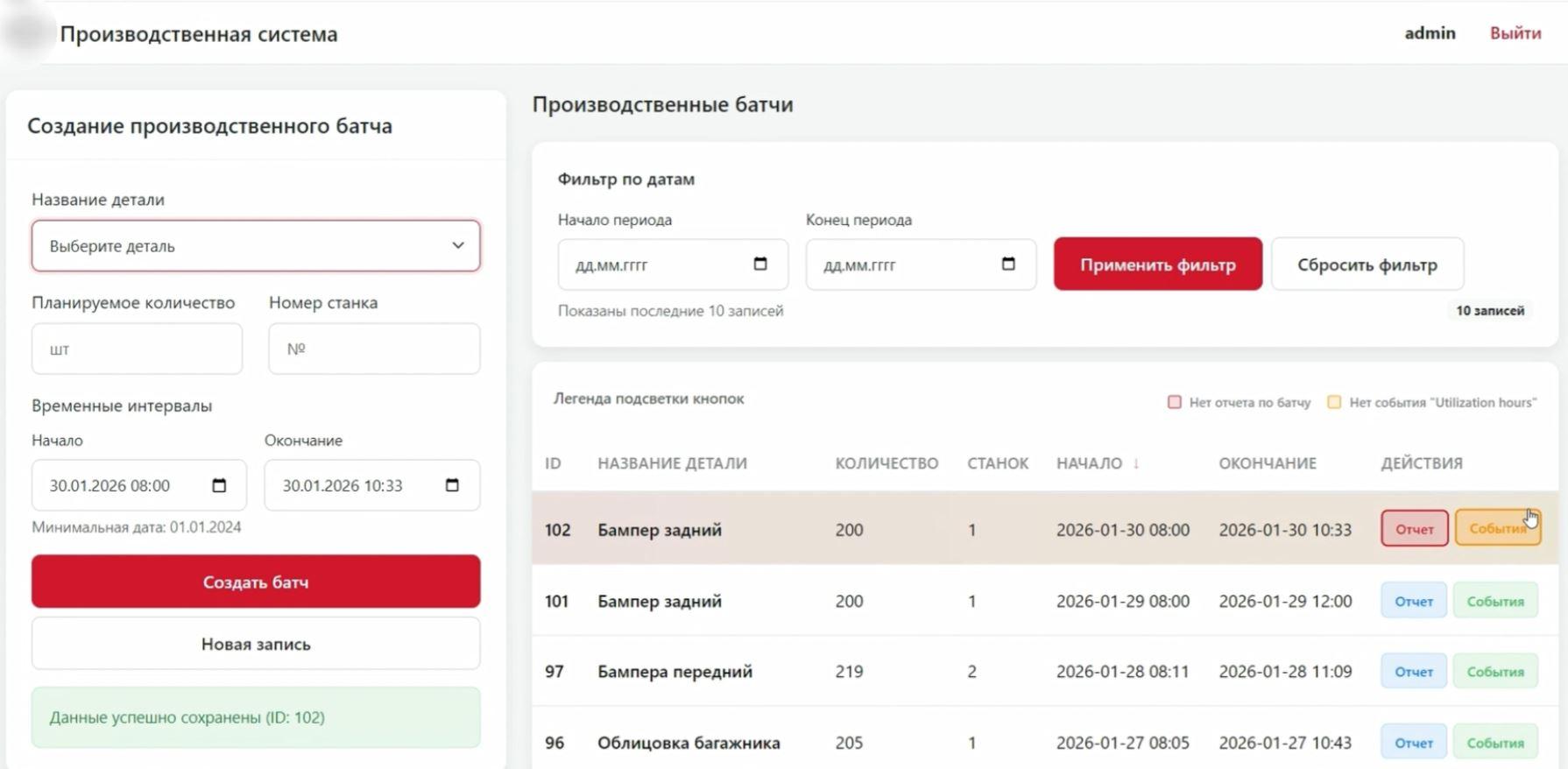
Task: Open calendar picker in Начало периода field
Action: tap(759, 264)
